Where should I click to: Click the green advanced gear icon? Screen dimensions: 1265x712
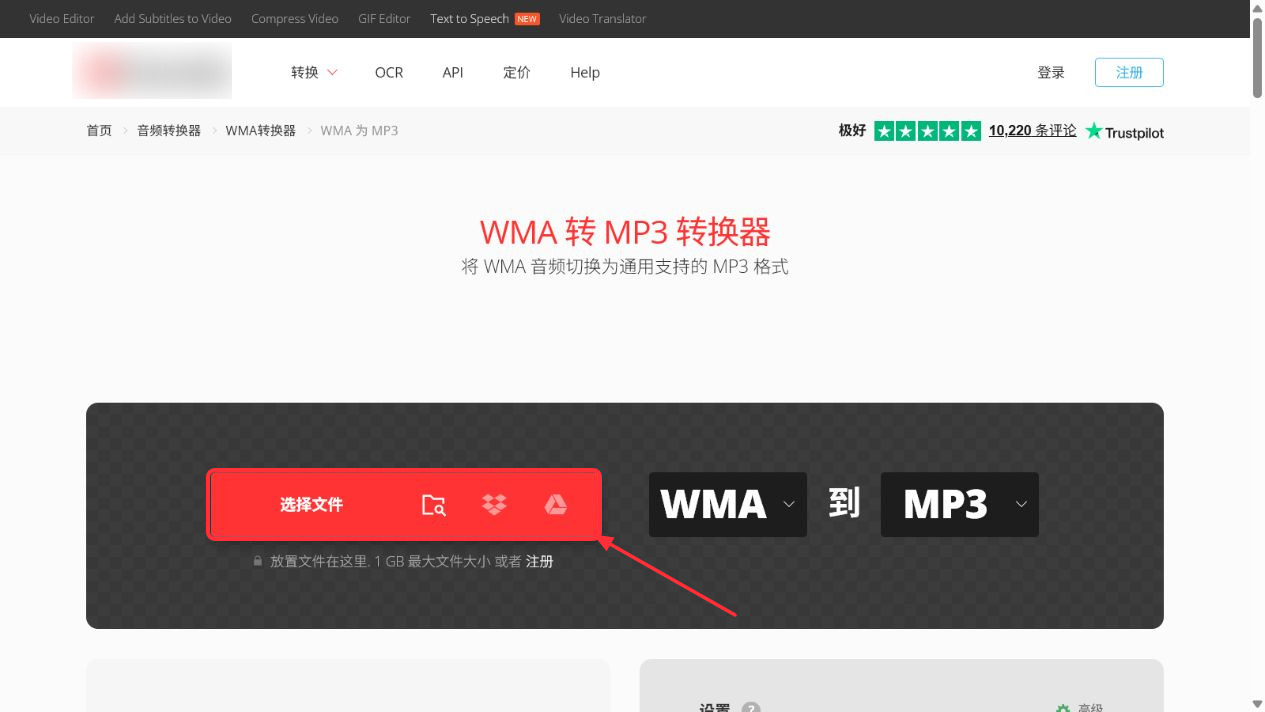click(1063, 708)
